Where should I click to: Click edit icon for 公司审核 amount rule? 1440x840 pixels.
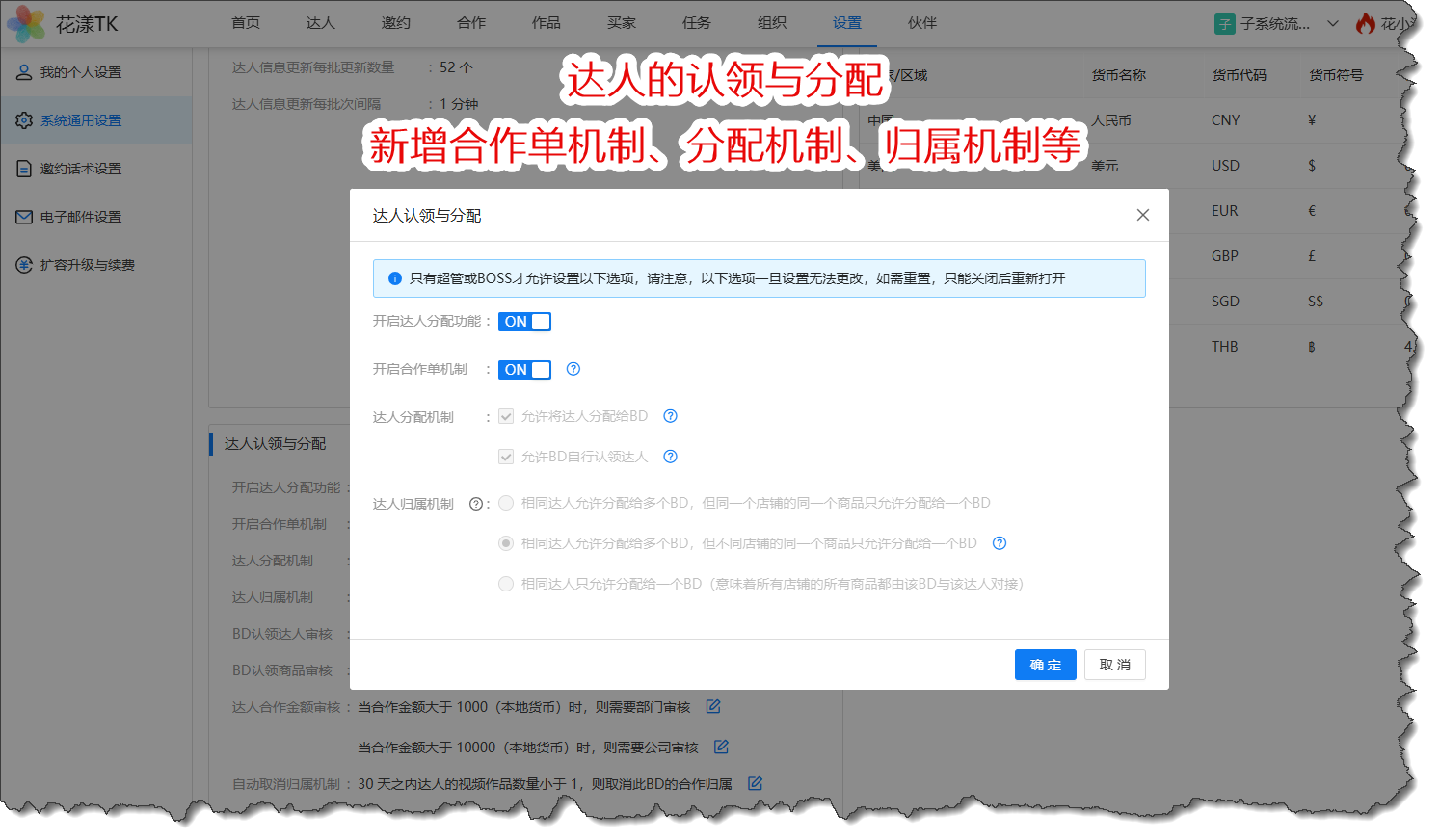click(721, 748)
